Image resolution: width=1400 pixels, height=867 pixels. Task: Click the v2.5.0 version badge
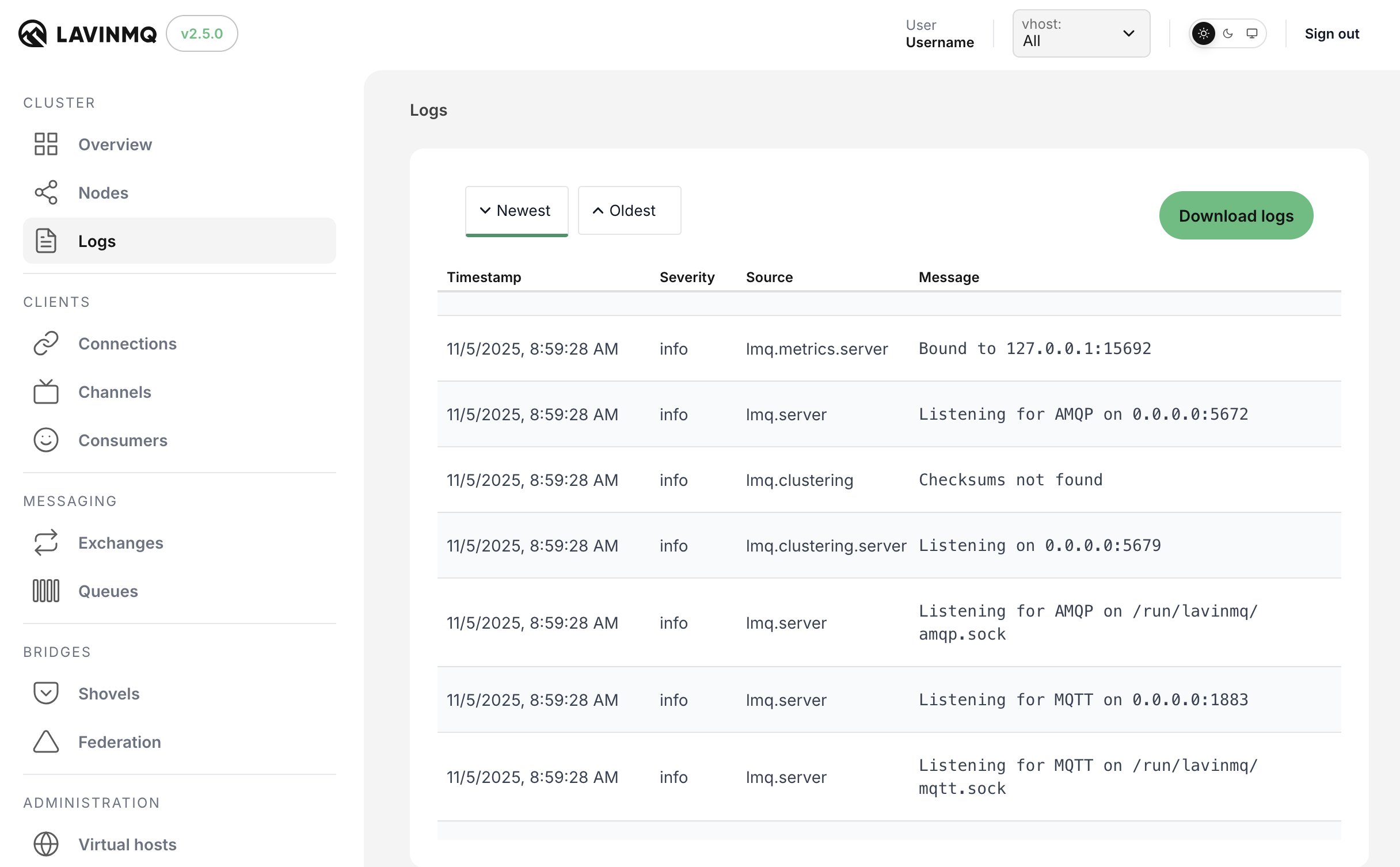click(x=201, y=33)
